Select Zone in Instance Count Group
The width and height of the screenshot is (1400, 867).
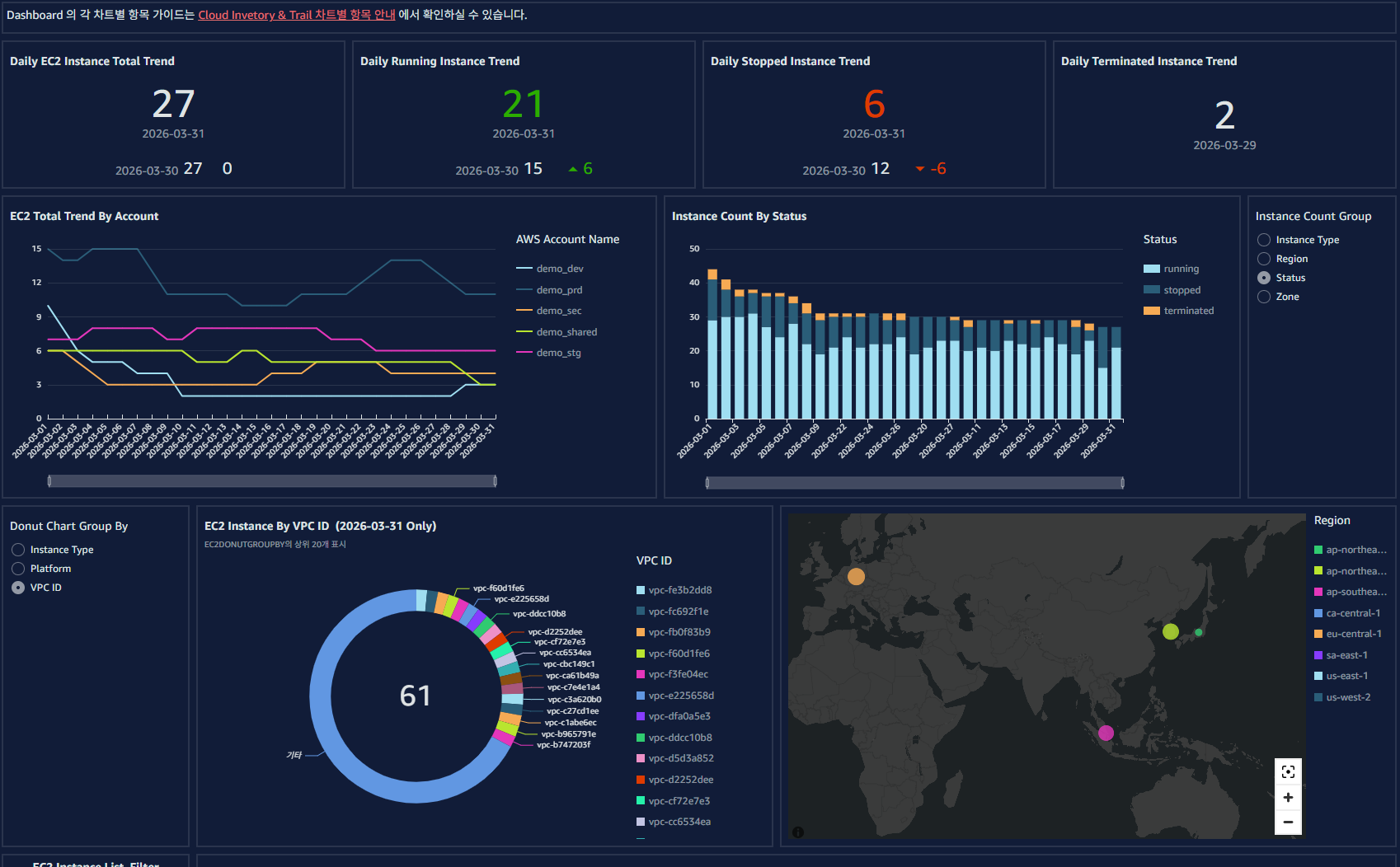(x=1264, y=297)
